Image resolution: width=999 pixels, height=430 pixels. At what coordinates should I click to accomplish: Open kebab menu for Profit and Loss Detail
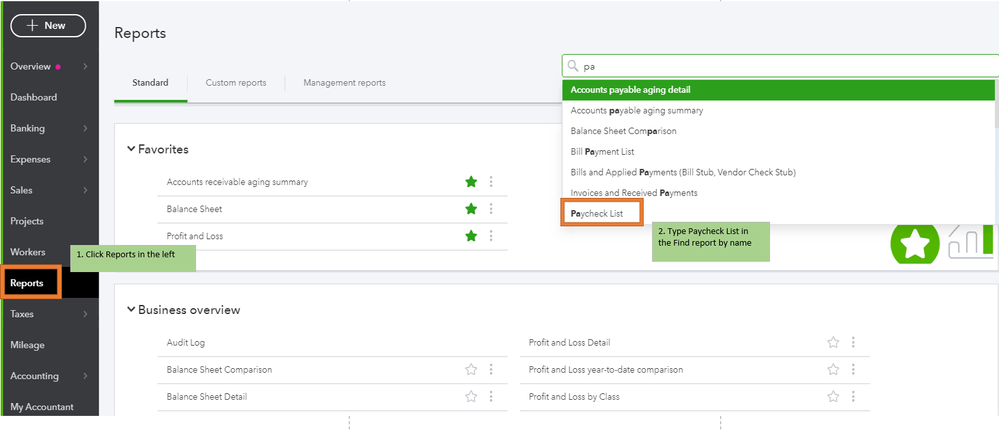(x=853, y=343)
